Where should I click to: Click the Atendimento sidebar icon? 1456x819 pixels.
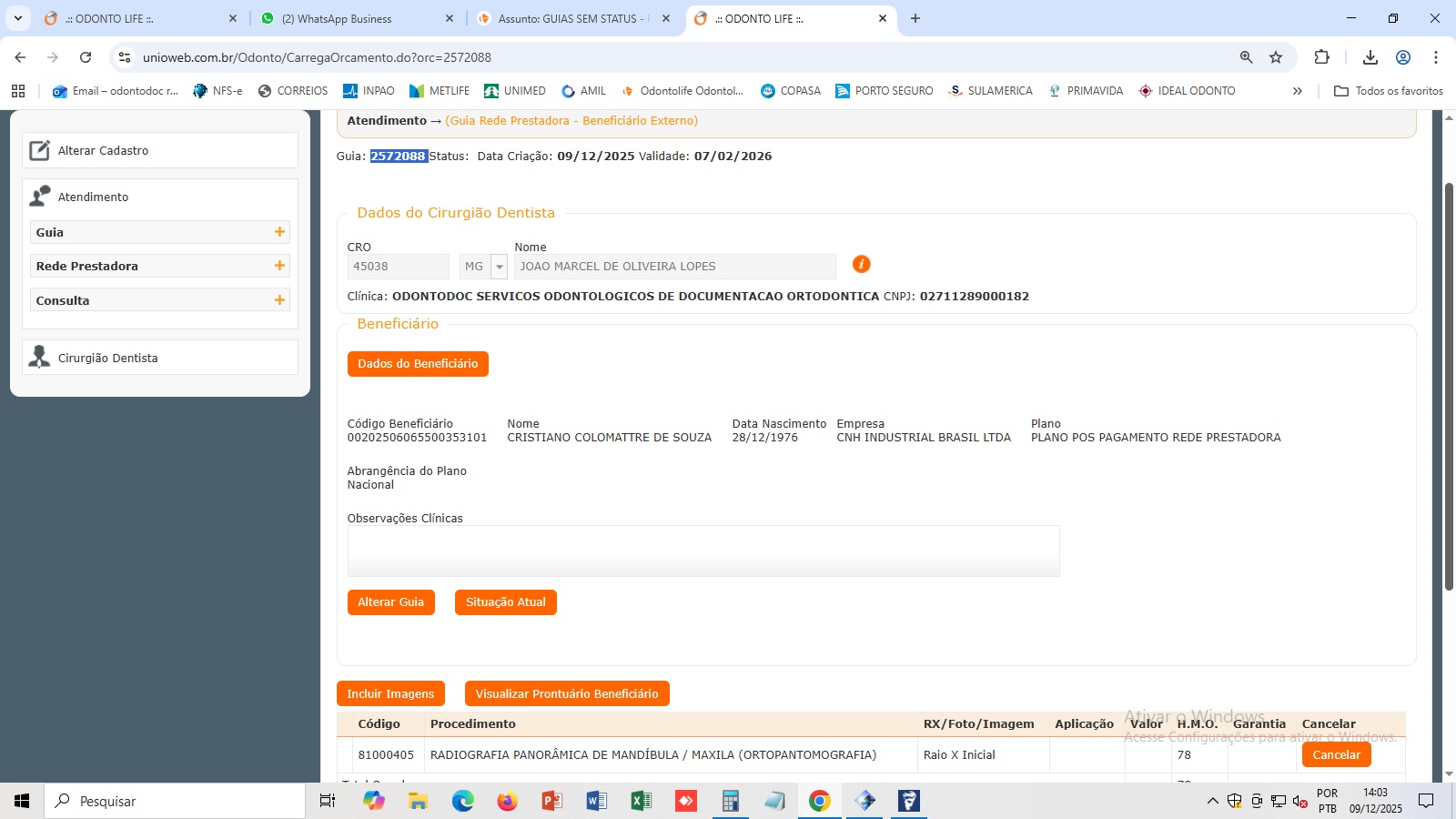pos(40,197)
